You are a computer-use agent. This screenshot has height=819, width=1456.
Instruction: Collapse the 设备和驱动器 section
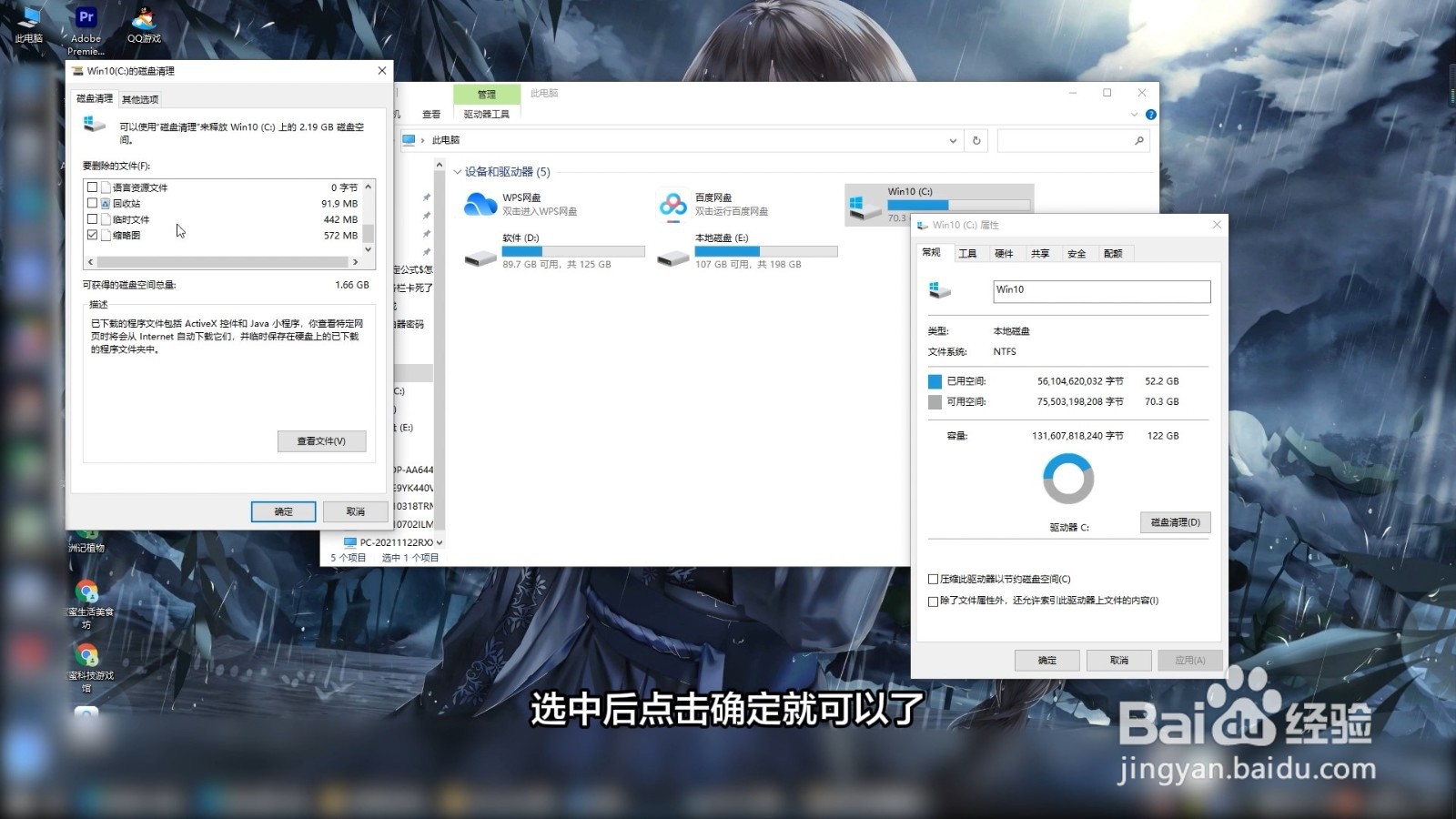tap(458, 172)
